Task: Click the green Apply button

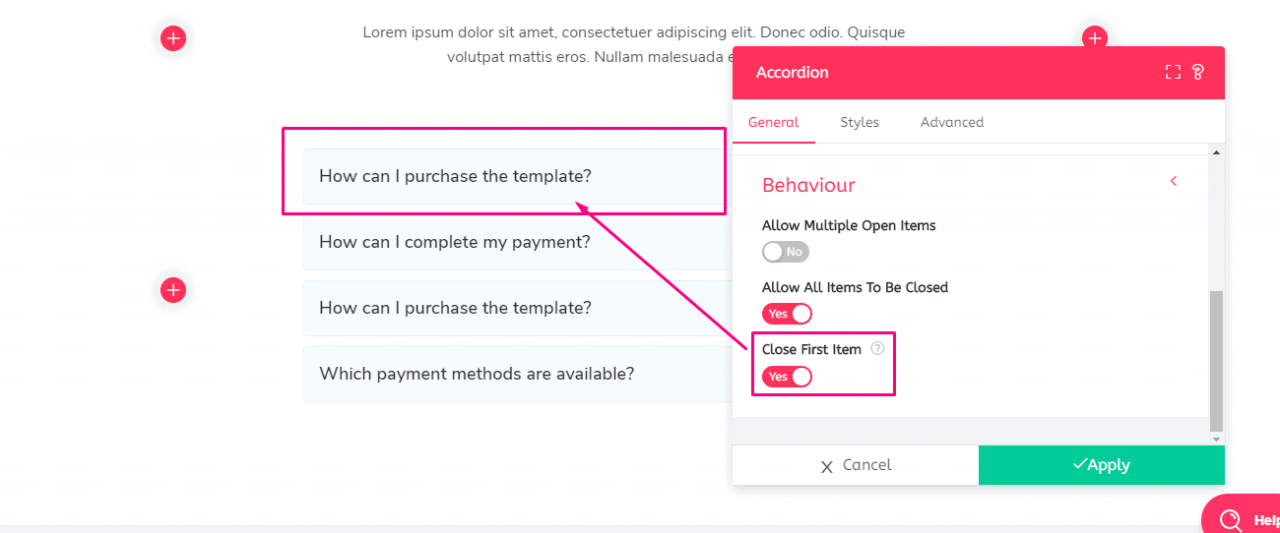Action: (x=1101, y=465)
